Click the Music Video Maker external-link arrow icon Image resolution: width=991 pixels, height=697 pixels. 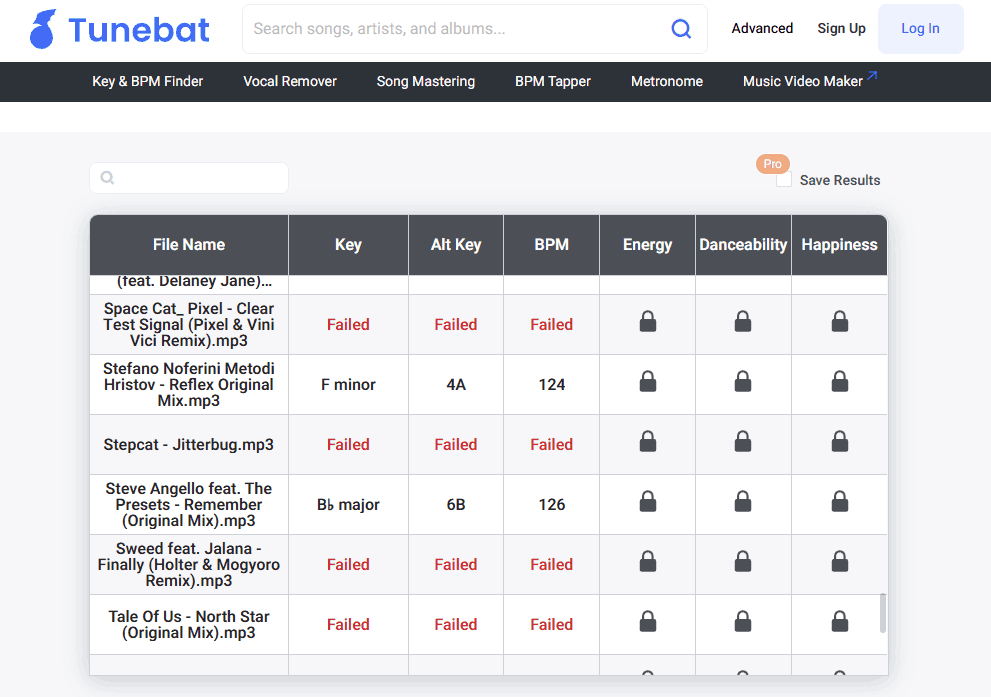click(x=872, y=75)
